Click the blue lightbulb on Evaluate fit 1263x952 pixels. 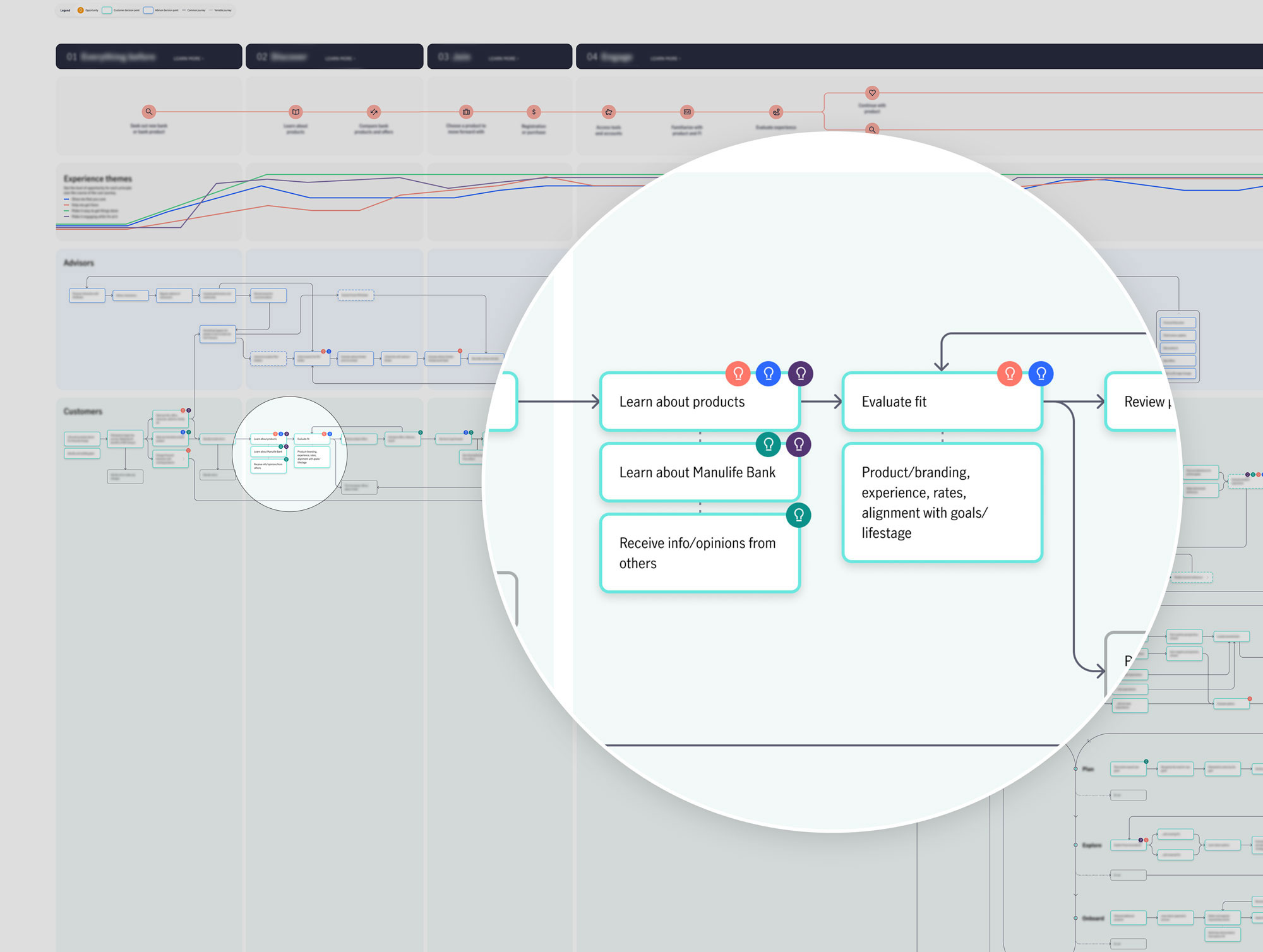(x=1041, y=374)
